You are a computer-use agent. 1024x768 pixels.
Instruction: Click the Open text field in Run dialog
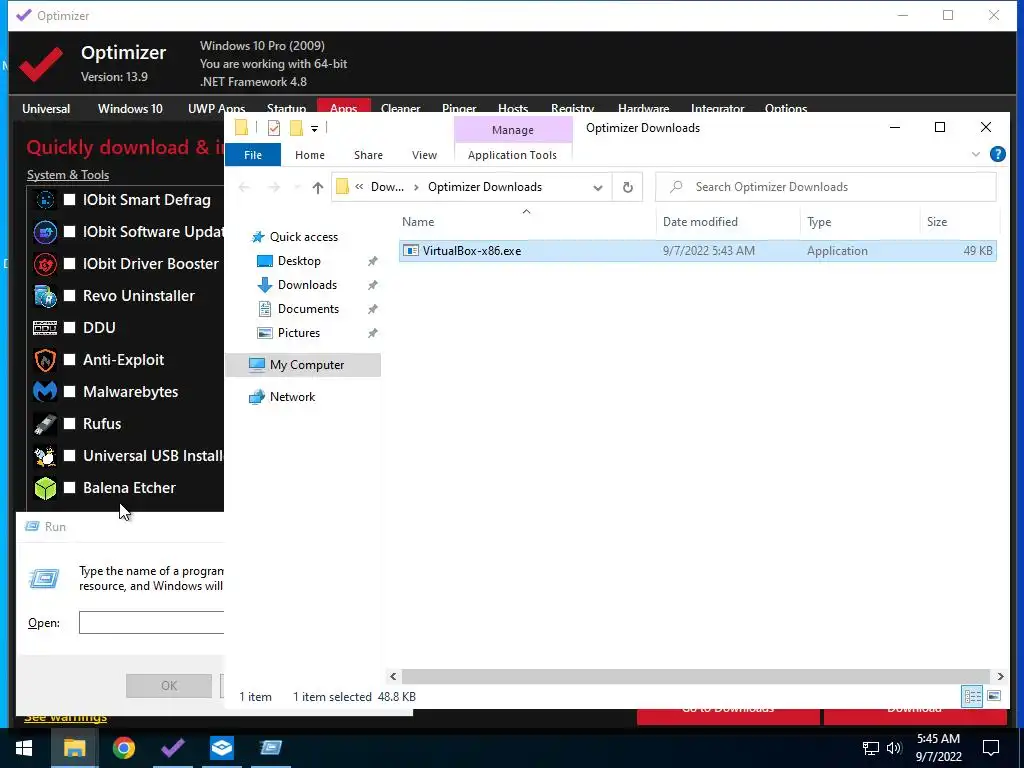click(152, 622)
